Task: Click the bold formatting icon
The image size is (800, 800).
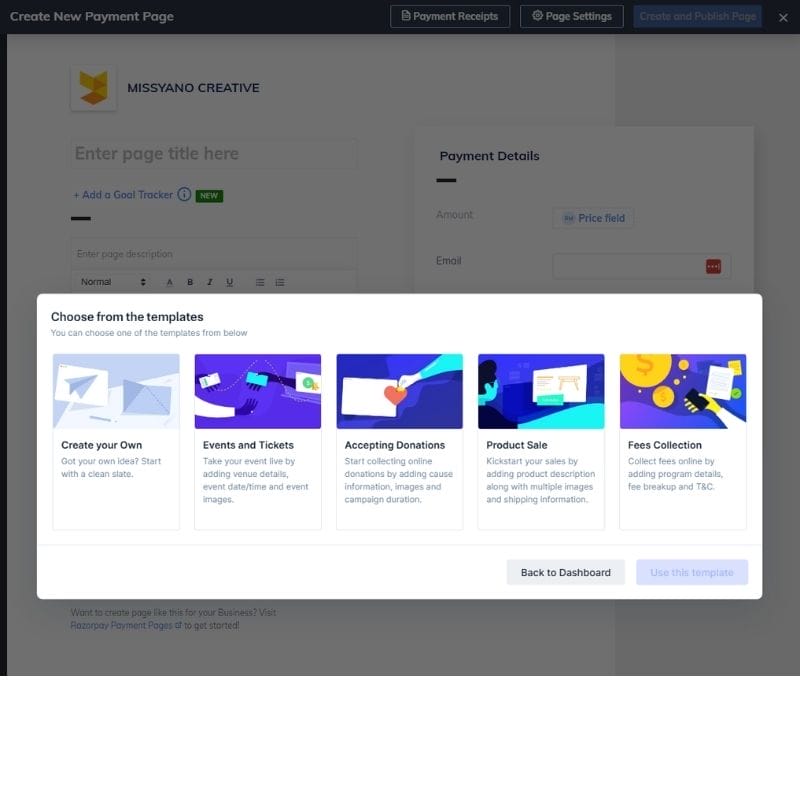Action: (x=190, y=282)
